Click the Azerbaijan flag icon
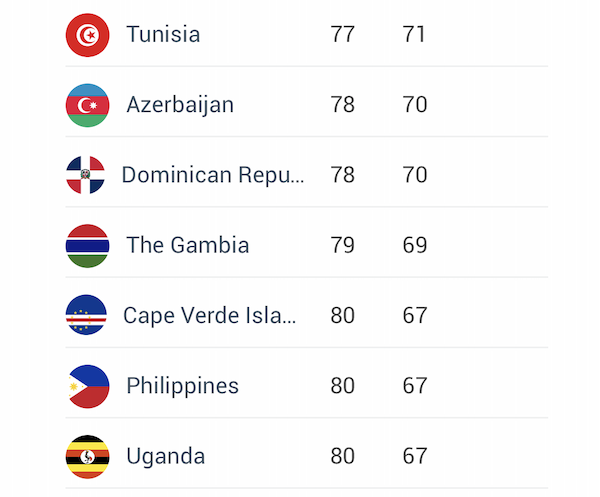This screenshot has height=497, width=600. point(87,105)
